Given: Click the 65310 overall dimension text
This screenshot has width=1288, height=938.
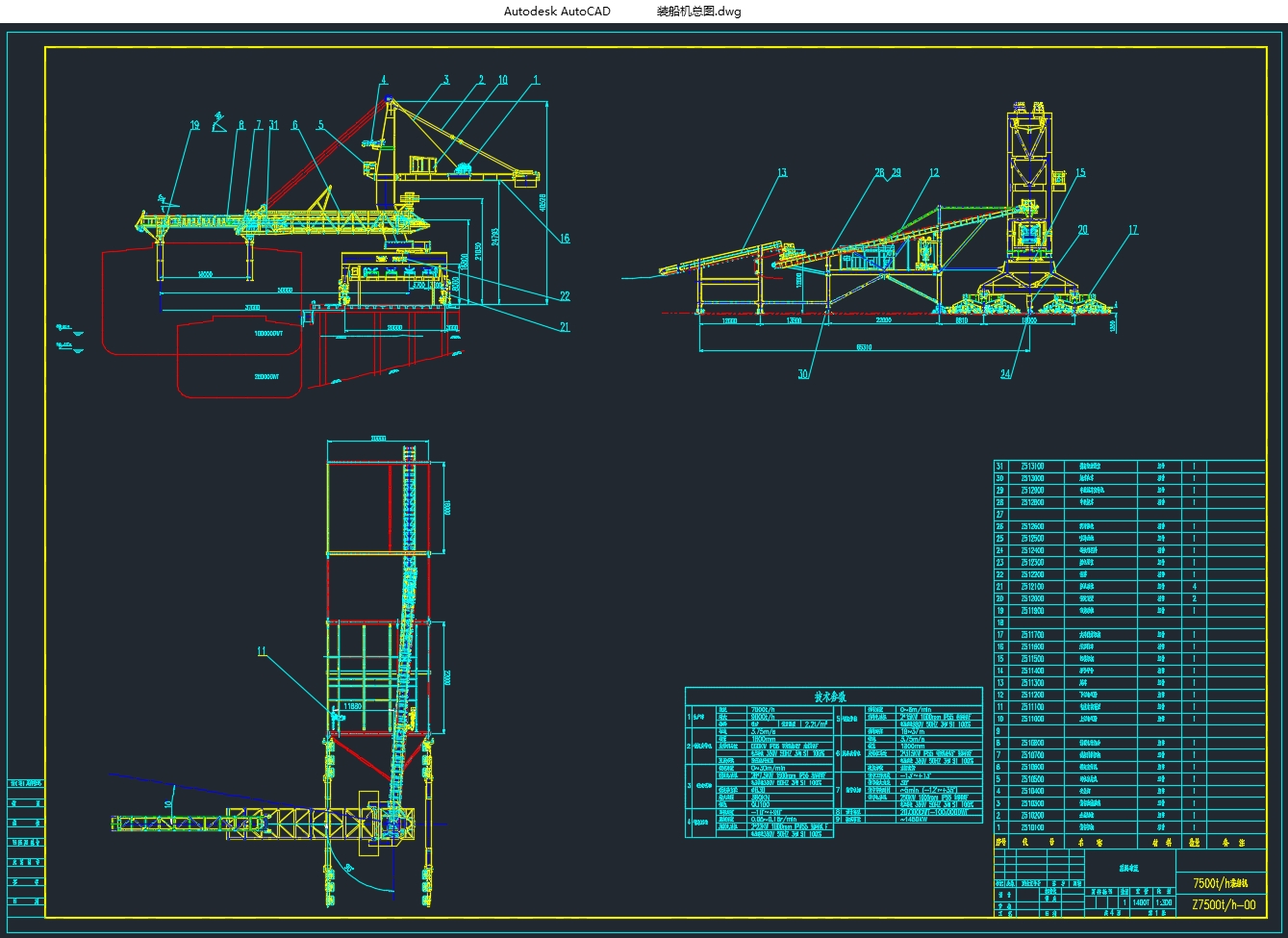Looking at the screenshot, I should pyautogui.click(x=863, y=348).
